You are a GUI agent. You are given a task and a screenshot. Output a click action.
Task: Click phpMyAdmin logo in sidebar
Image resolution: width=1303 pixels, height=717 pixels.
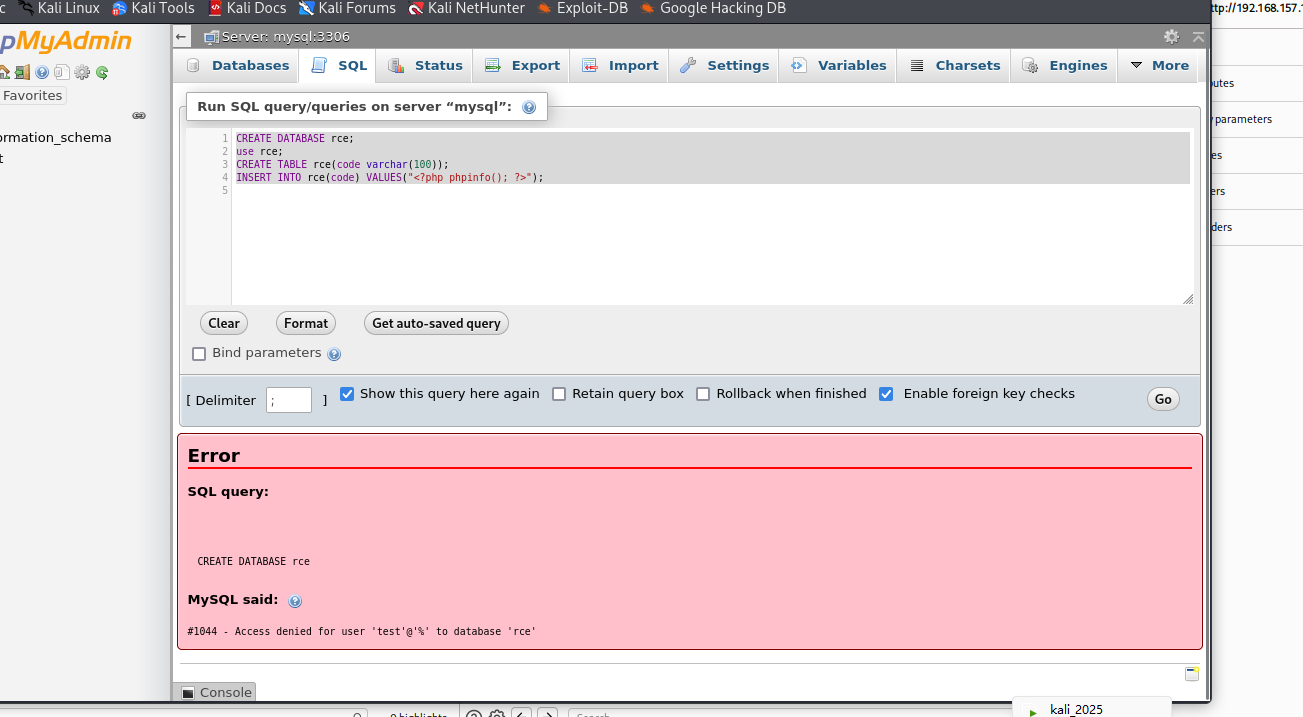[66, 42]
